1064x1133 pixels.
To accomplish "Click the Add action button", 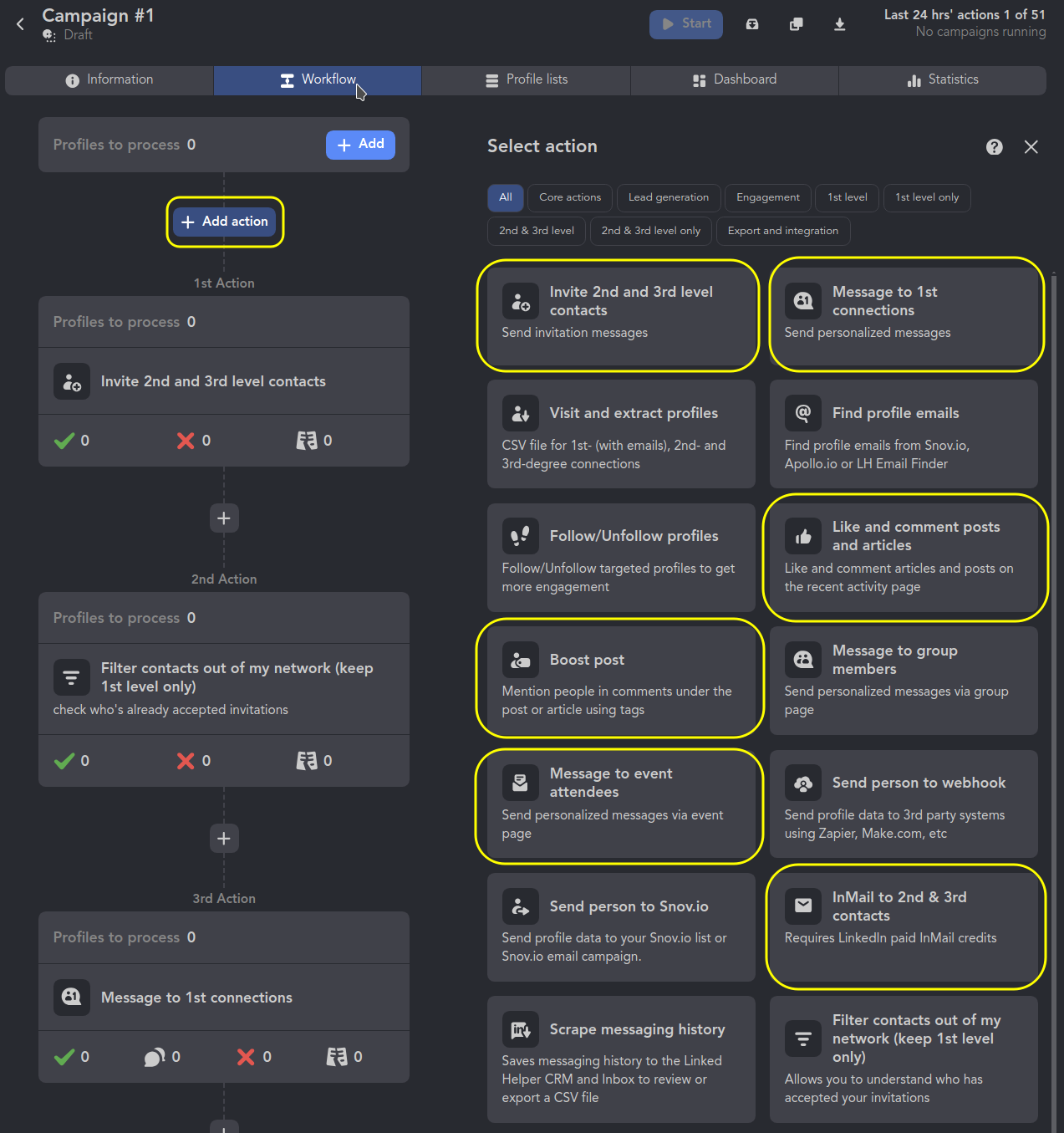I will pos(225,222).
